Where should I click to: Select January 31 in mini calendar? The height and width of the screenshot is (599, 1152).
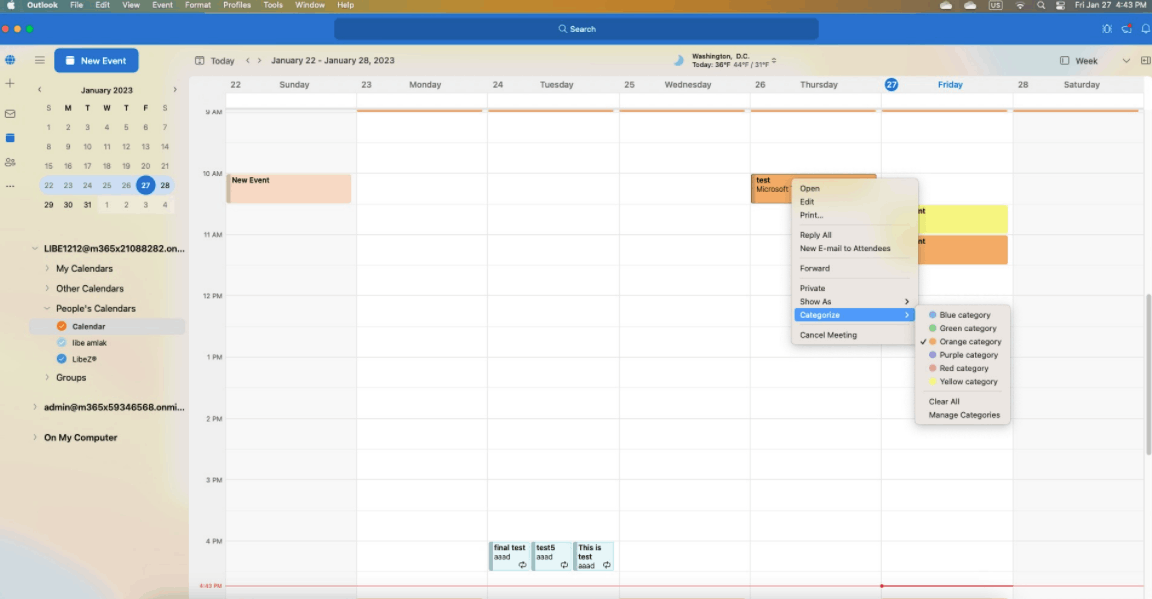coord(87,204)
